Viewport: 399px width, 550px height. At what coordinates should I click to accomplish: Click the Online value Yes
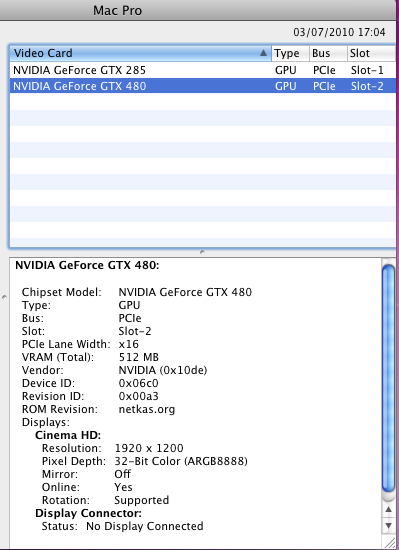(x=123, y=487)
